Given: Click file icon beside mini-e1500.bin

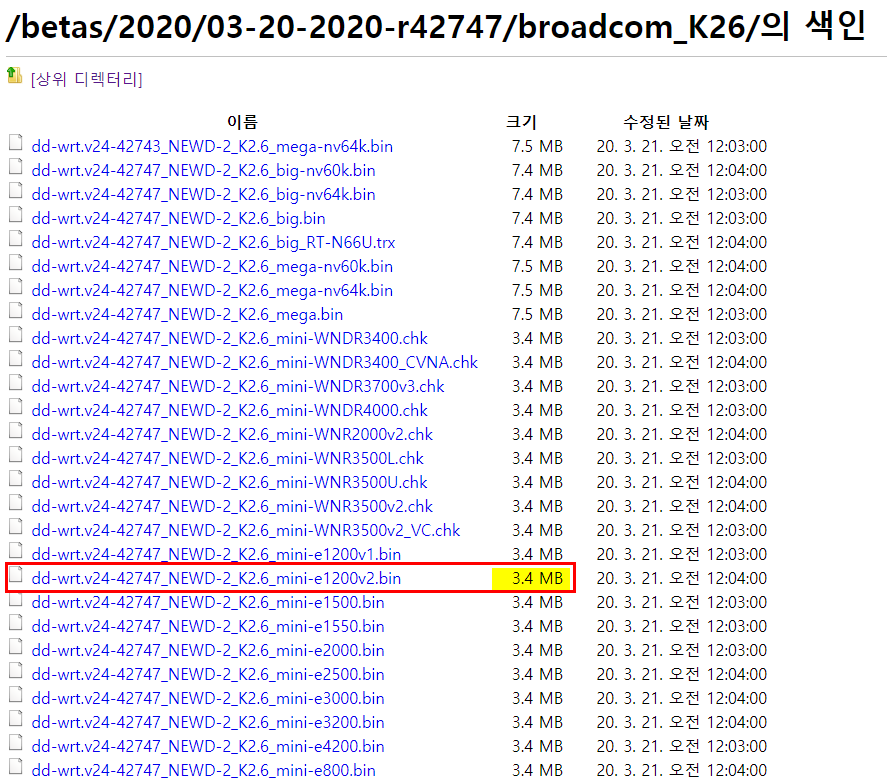Looking at the screenshot, I should click(16, 598).
